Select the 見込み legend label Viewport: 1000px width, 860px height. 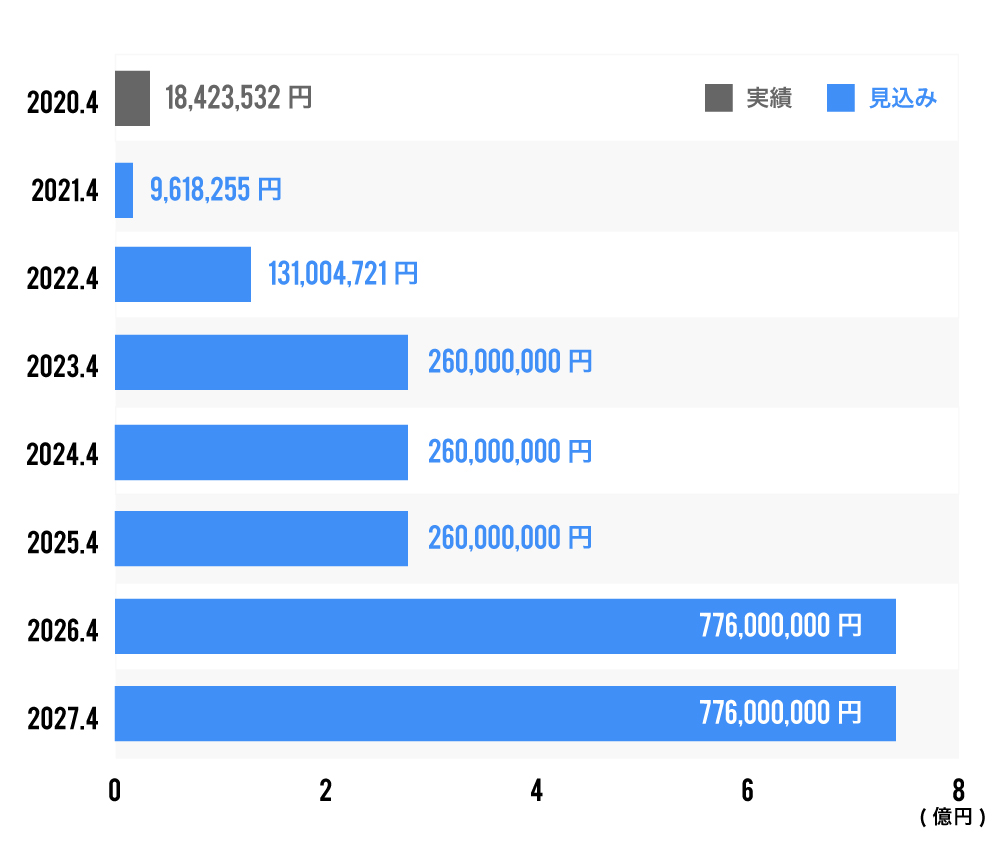point(903,98)
